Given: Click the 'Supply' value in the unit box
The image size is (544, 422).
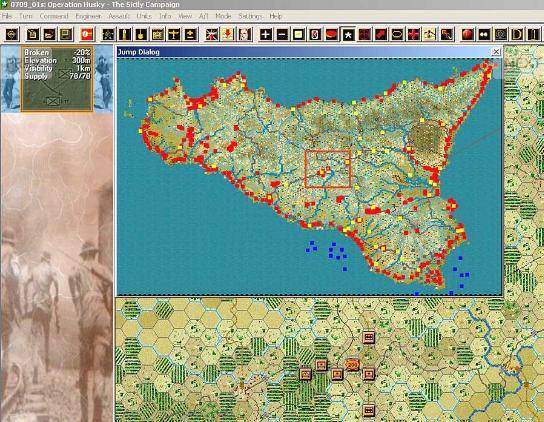Looking at the screenshot, I should (80, 76).
